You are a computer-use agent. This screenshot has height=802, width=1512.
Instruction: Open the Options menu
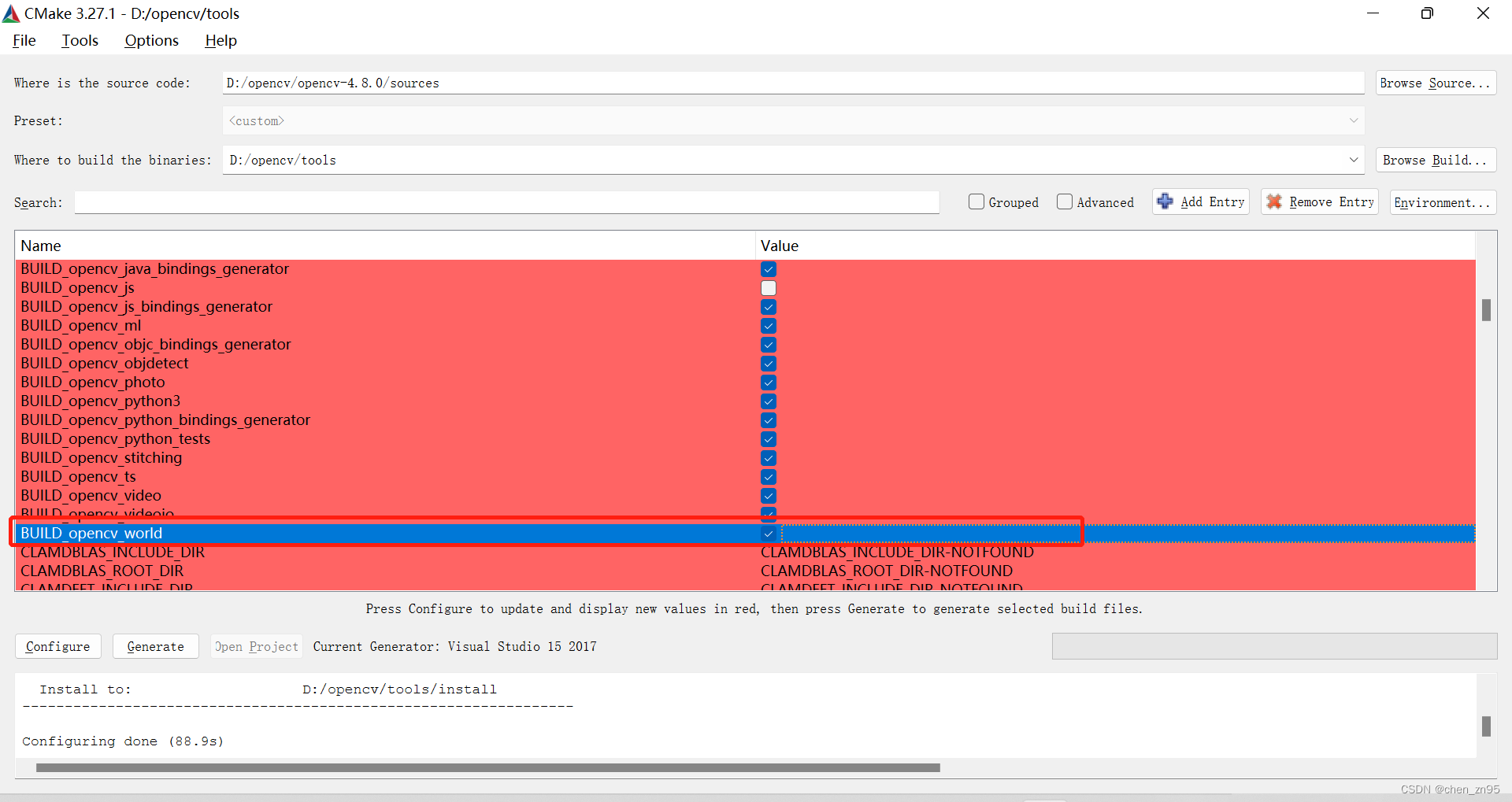150,40
